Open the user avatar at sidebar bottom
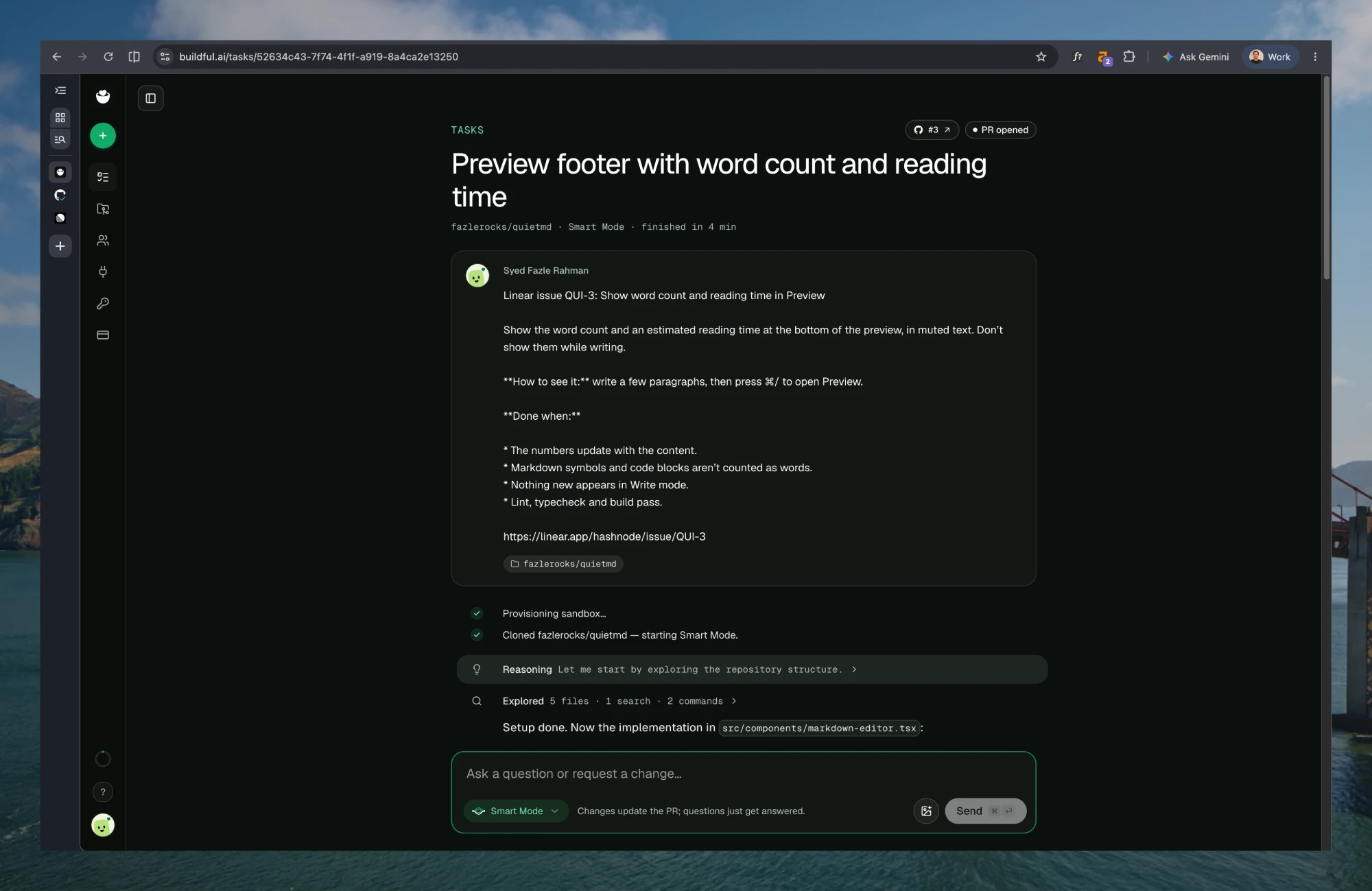 tap(103, 825)
